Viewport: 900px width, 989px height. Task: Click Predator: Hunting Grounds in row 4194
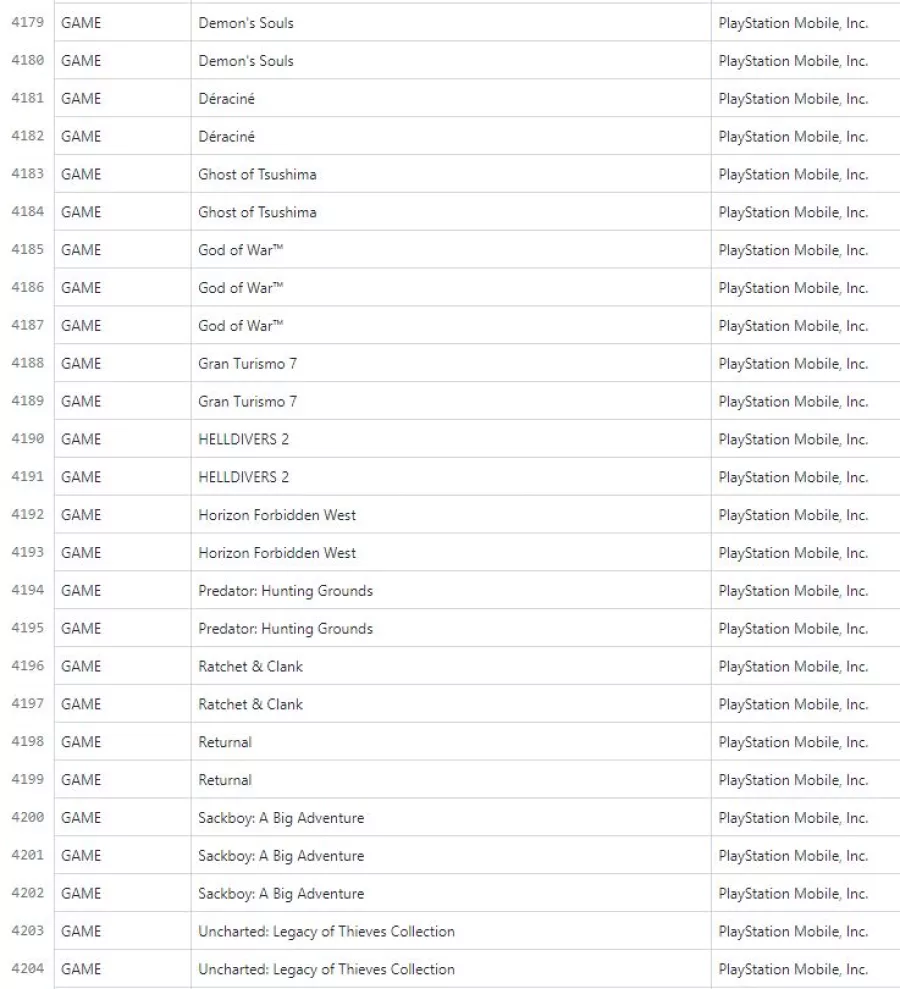click(x=286, y=590)
